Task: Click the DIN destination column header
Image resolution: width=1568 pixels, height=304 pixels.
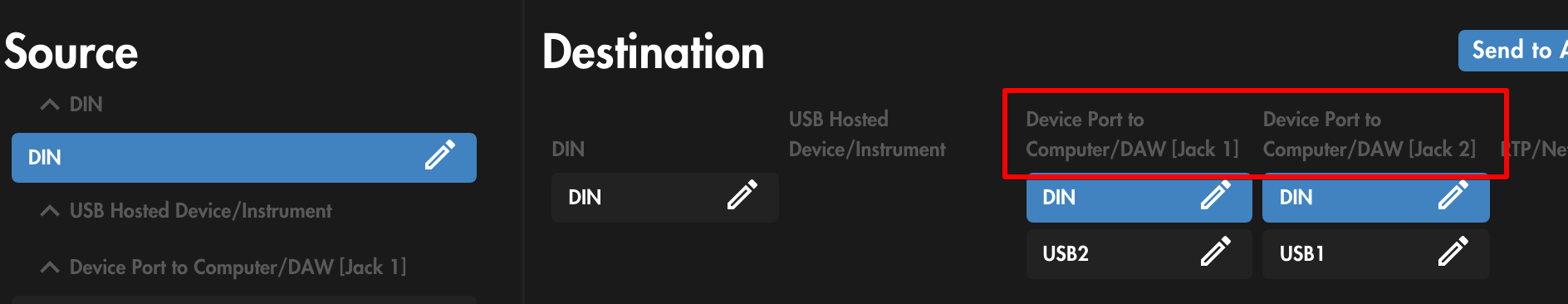Action: (568, 150)
